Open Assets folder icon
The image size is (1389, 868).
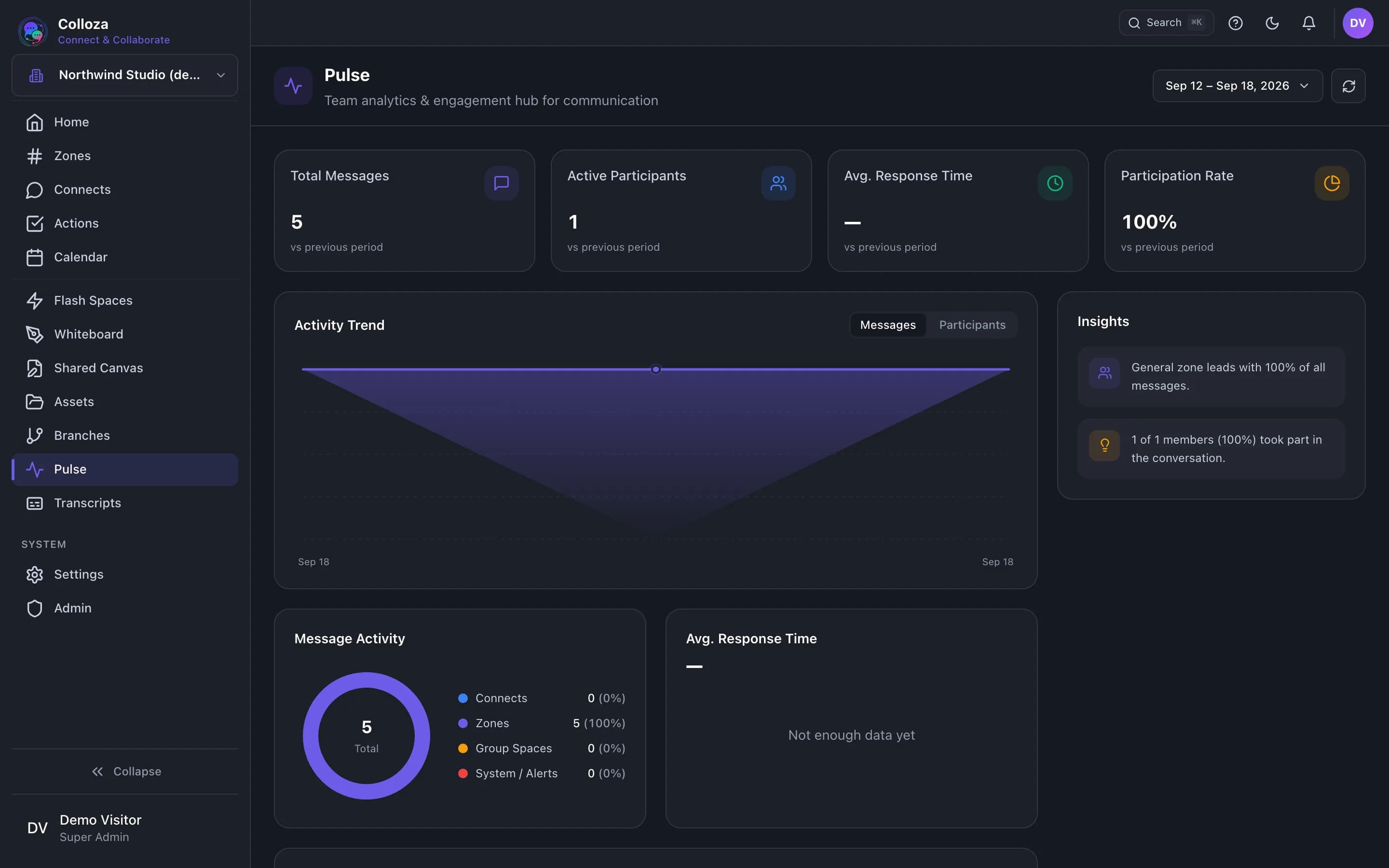[x=34, y=402]
